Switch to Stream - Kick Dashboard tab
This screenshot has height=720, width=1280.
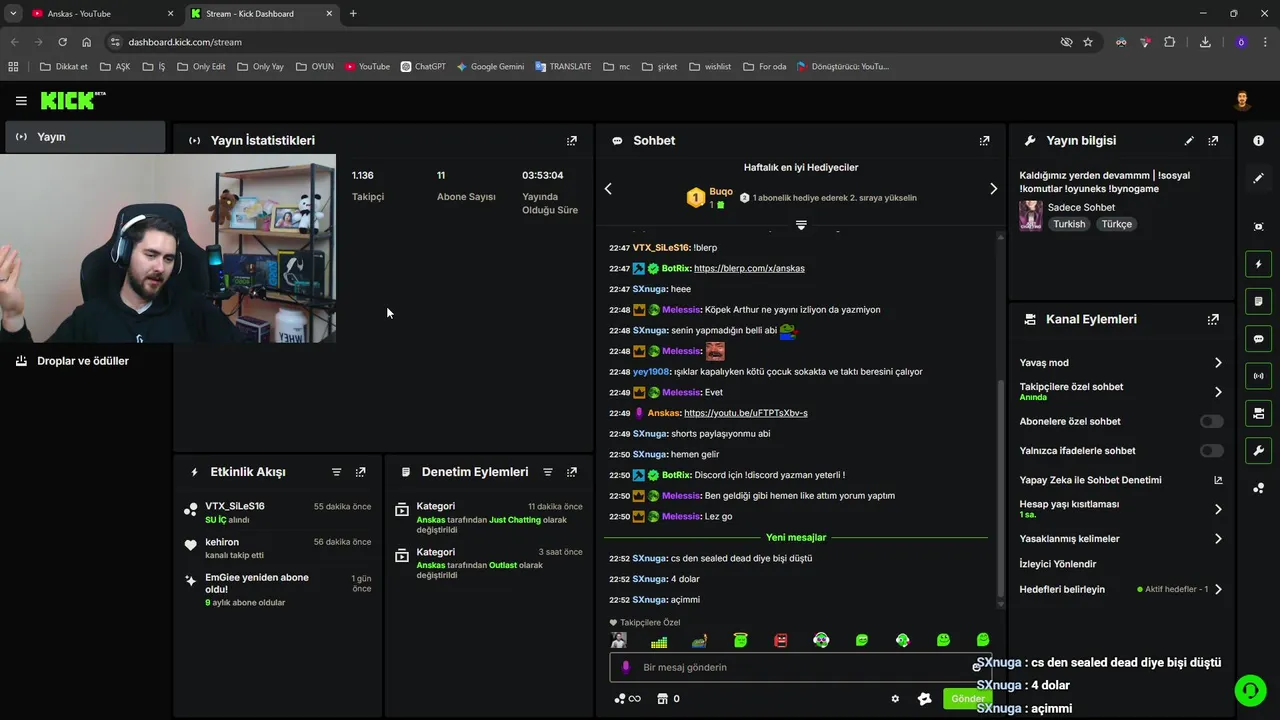260,14
